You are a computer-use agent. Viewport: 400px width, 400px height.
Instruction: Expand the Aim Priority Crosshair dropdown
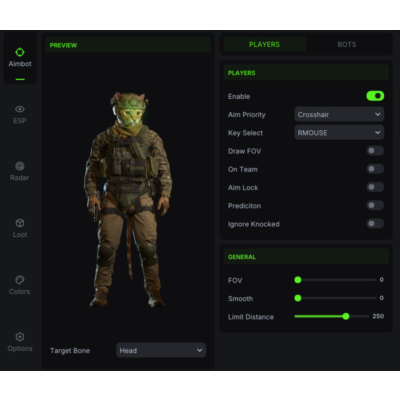339,114
